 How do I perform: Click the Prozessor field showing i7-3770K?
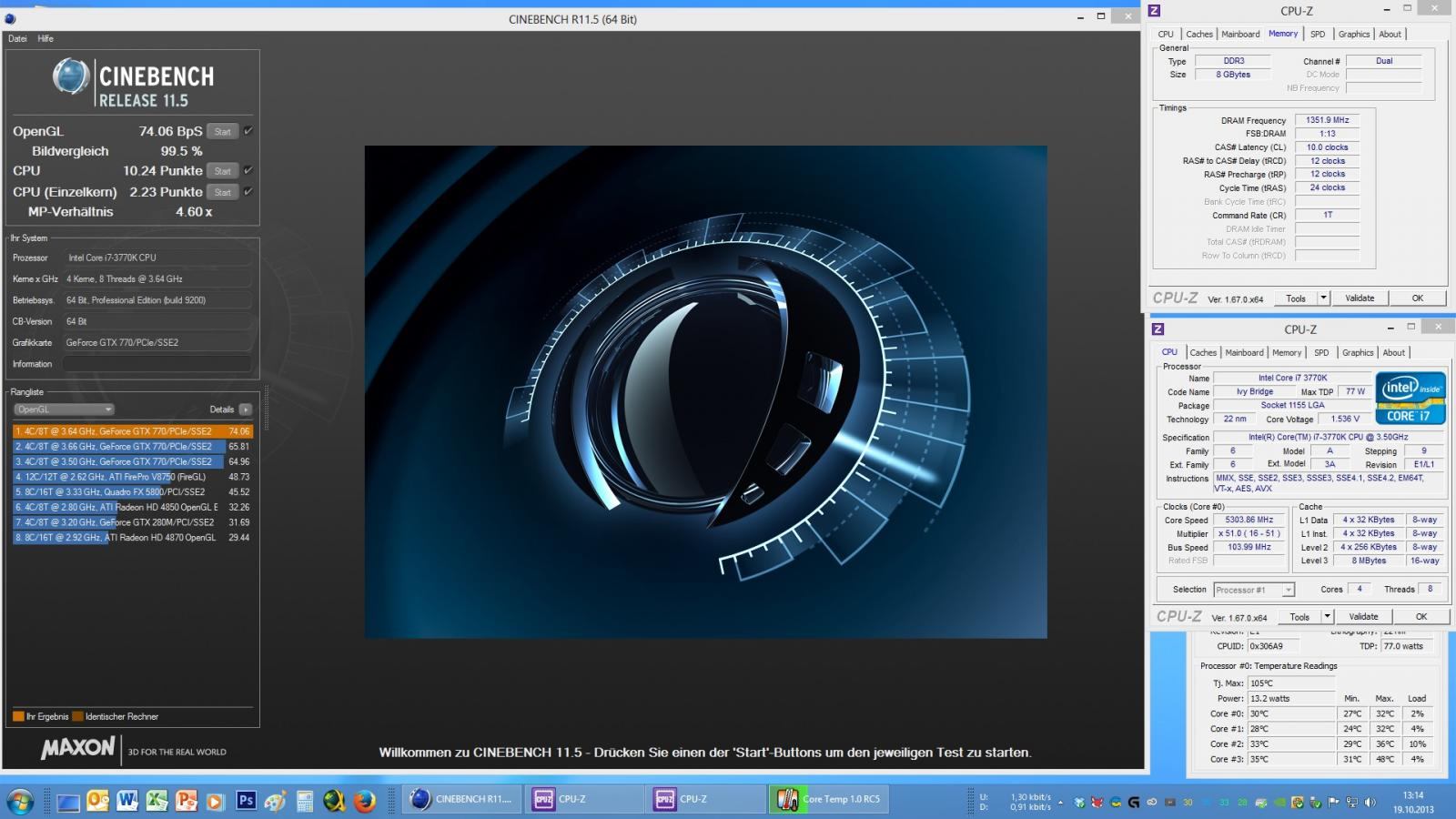click(x=157, y=258)
